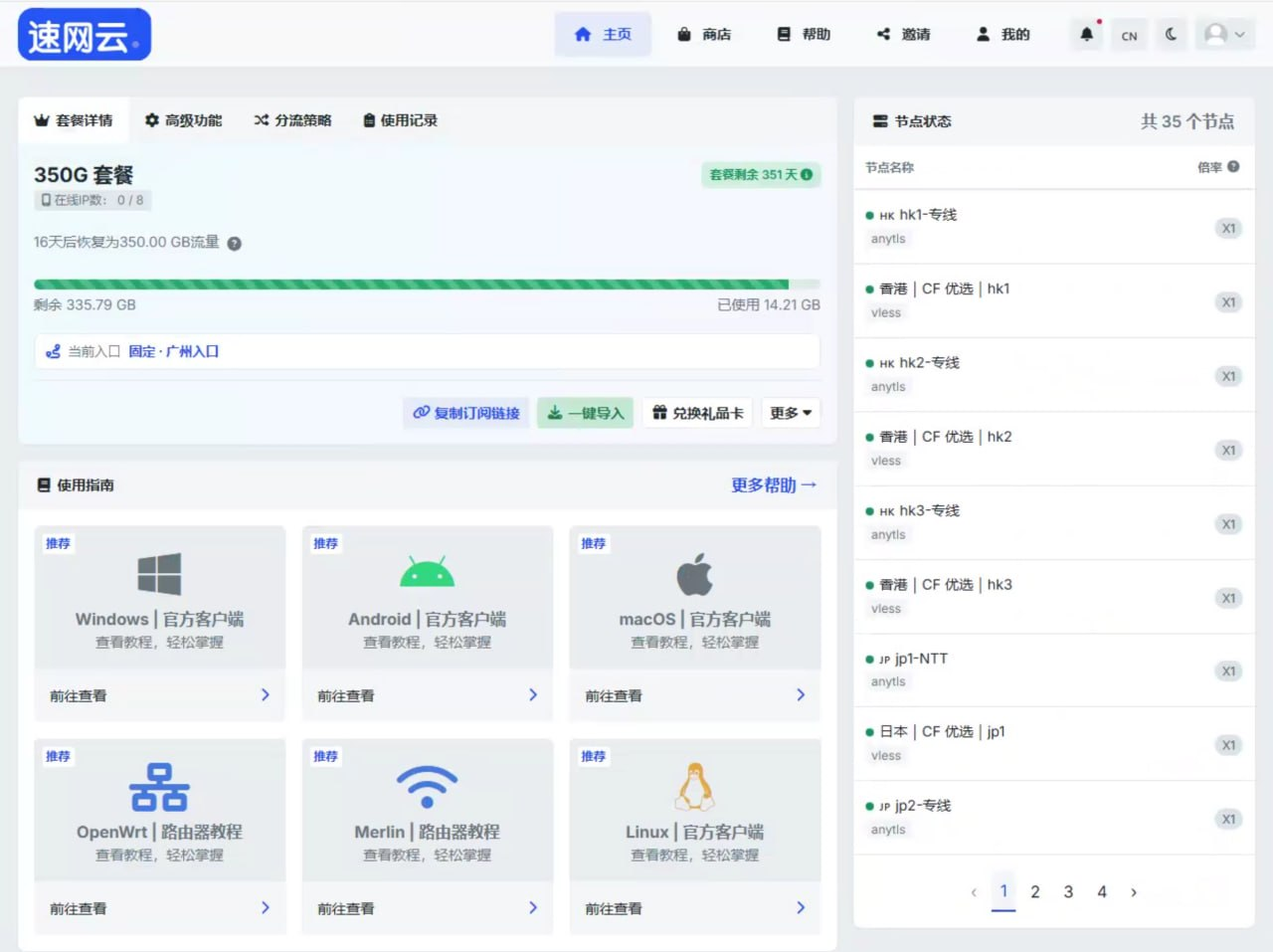The image size is (1273, 952).
Task: Switch language with the CN button
Action: click(1130, 35)
